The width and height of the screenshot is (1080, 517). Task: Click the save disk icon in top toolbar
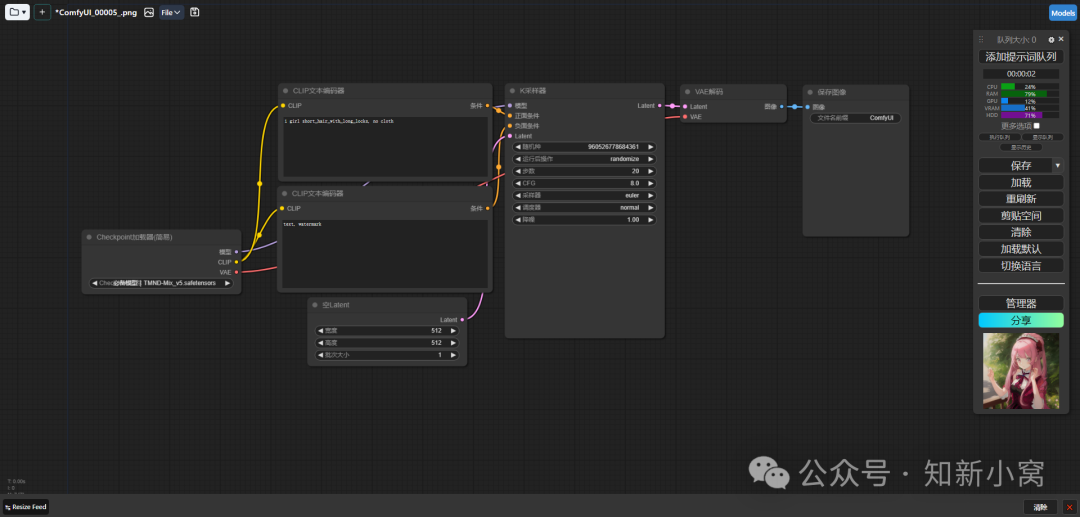(195, 12)
